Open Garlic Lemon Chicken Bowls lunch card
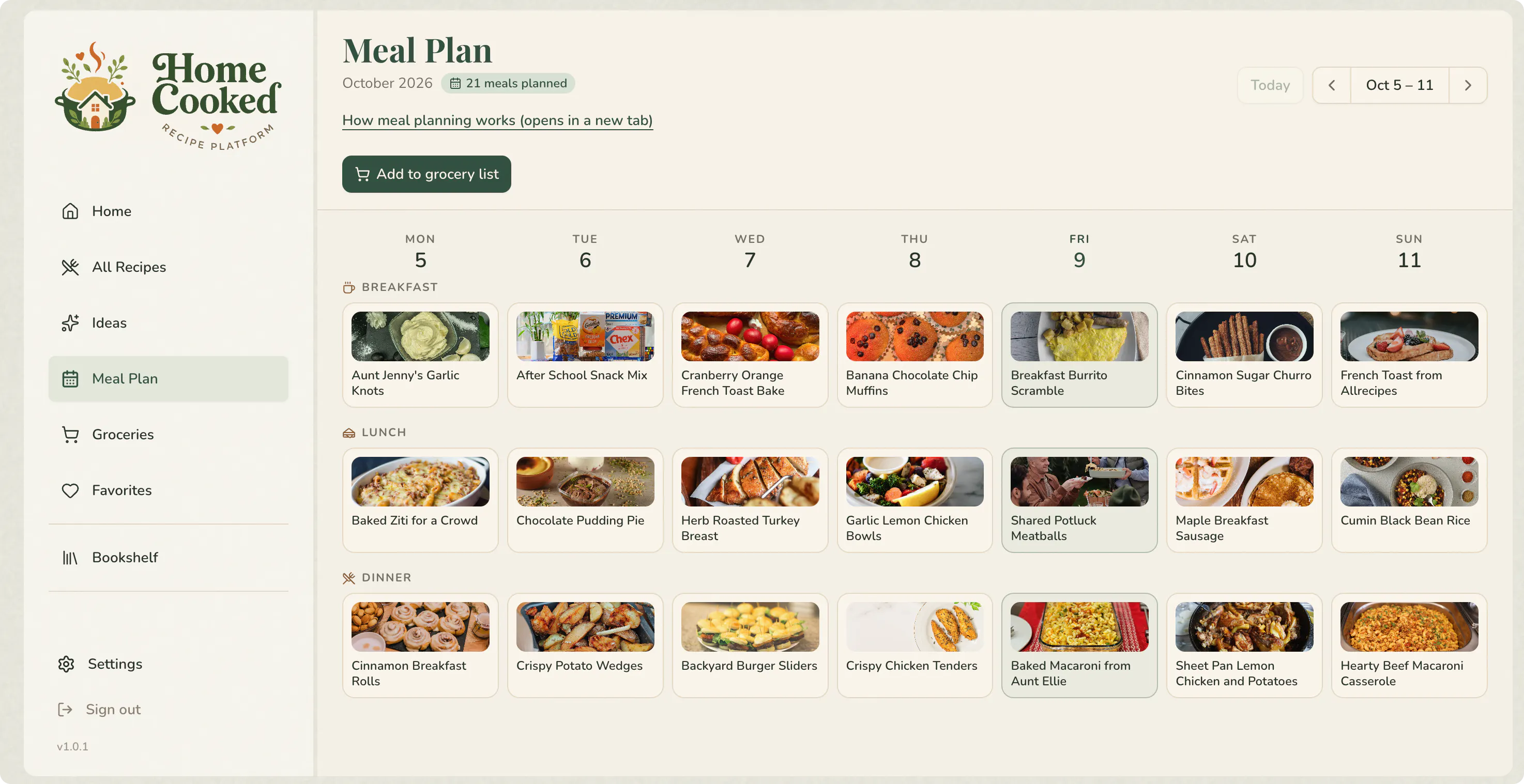 pyautogui.click(x=915, y=500)
